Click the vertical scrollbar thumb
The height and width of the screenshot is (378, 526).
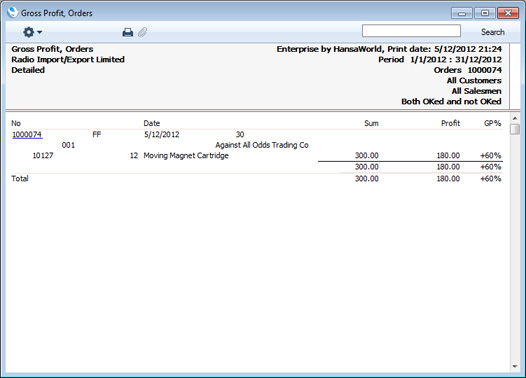pyautogui.click(x=515, y=129)
